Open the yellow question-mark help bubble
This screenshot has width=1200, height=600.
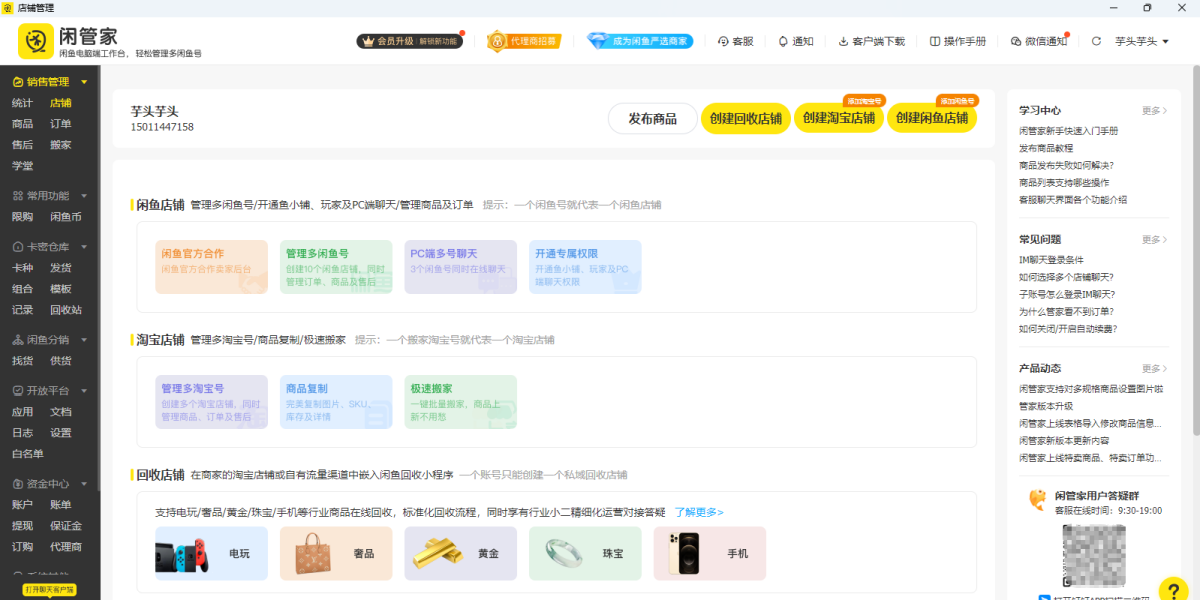(1173, 590)
